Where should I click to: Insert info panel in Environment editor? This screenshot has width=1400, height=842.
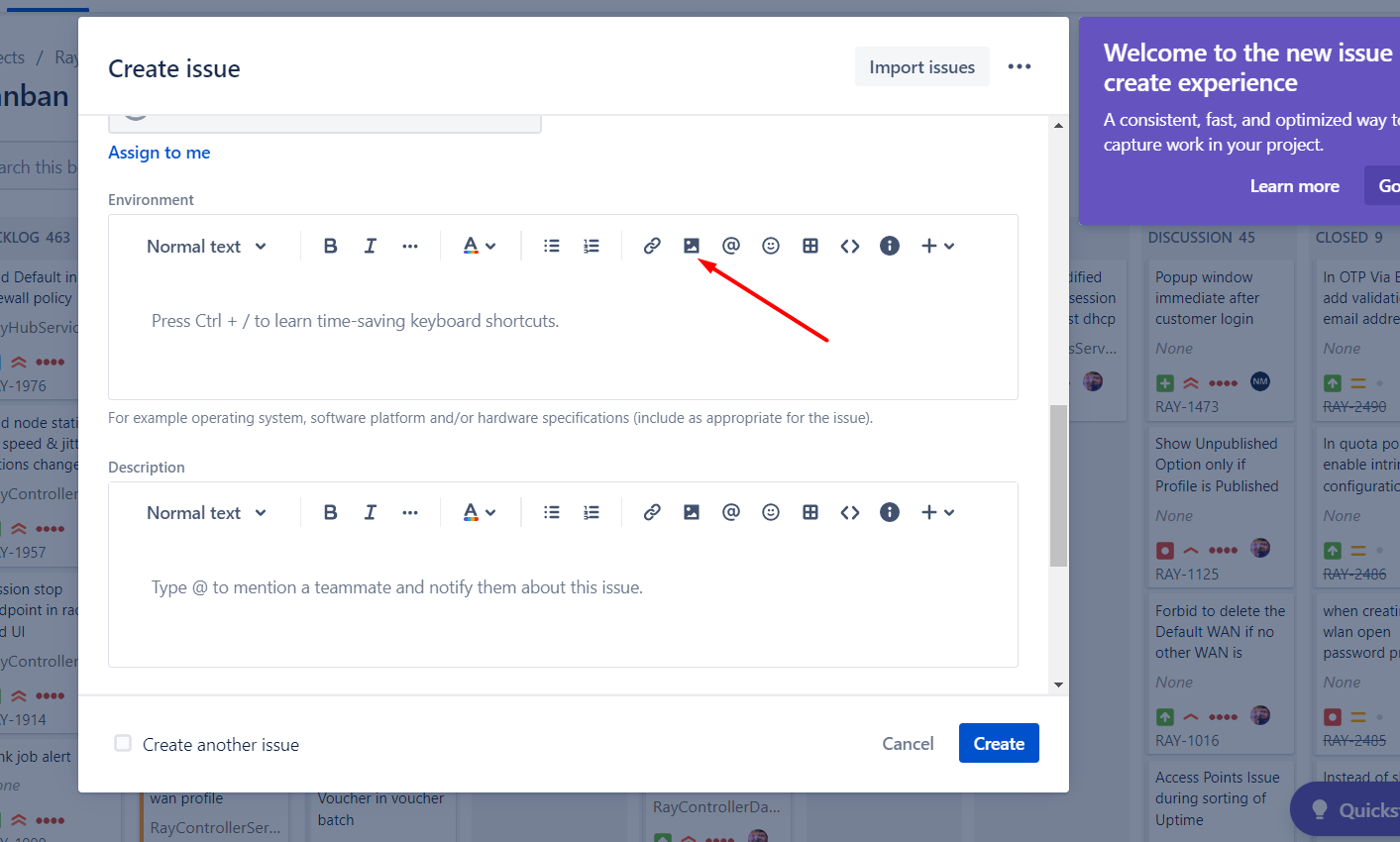[890, 246]
